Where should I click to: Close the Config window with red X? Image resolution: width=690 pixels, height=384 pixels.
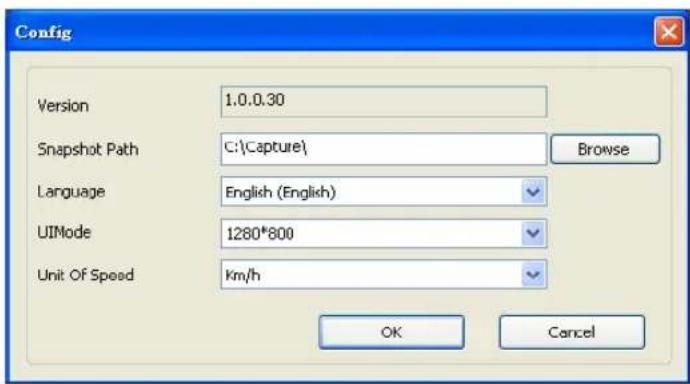pos(669,32)
